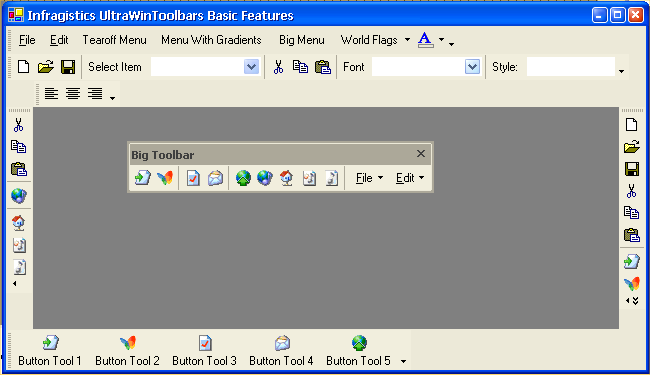Click globe with green arrow in Big Toolbar
Image resolution: width=650 pixels, height=375 pixels.
point(243,178)
